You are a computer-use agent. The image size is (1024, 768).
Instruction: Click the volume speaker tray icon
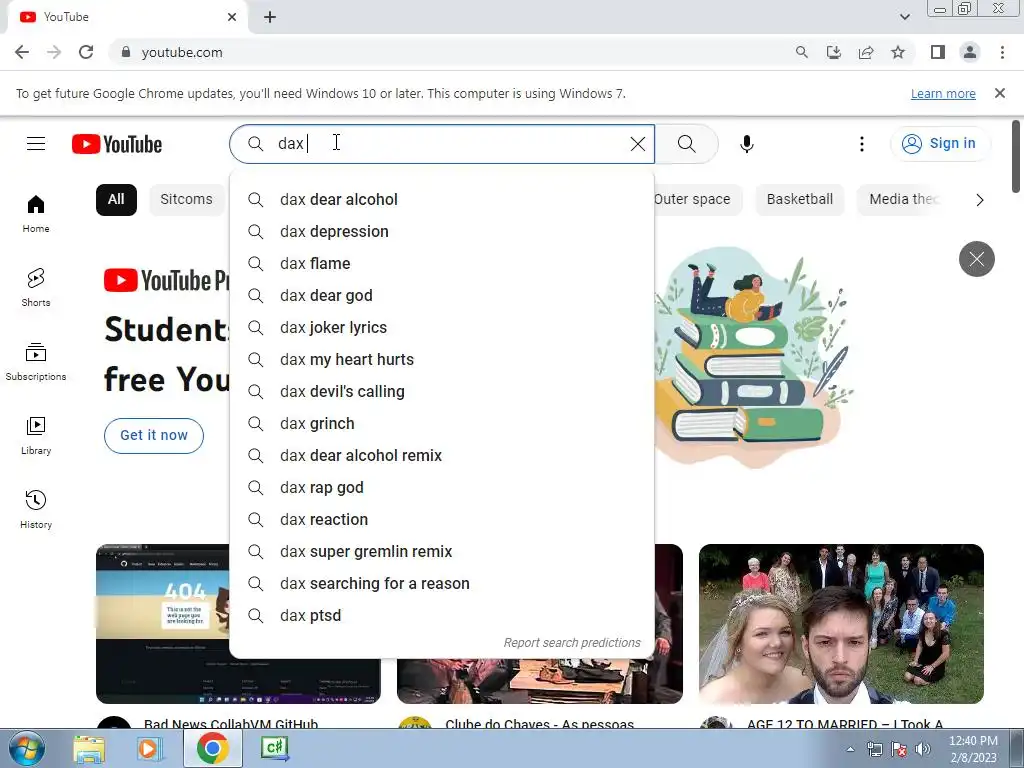coord(923,749)
